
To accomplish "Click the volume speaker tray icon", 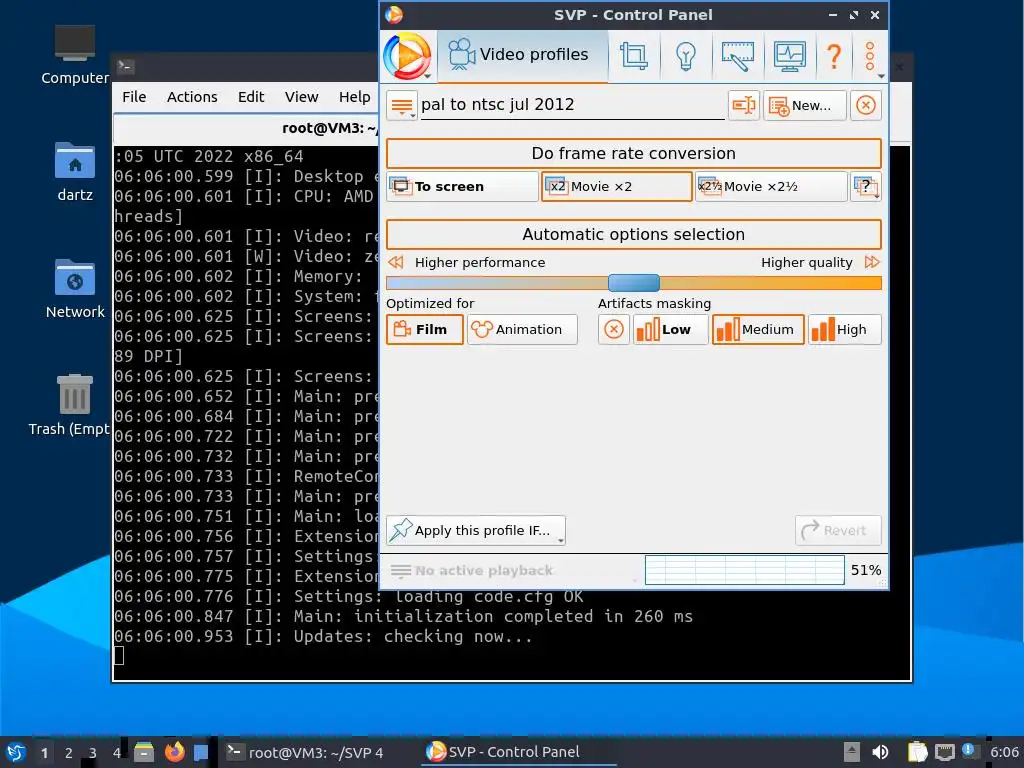I will point(880,752).
